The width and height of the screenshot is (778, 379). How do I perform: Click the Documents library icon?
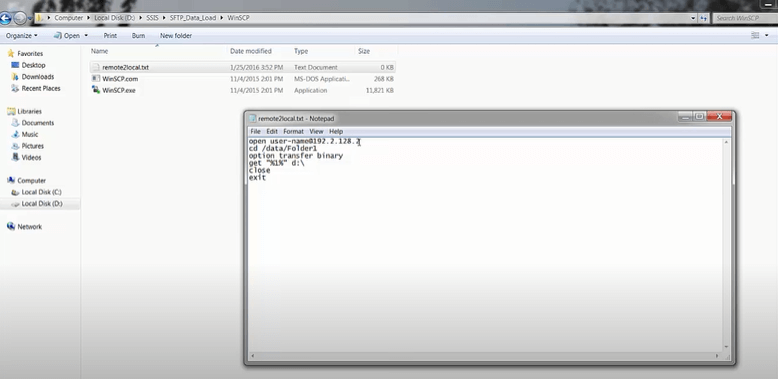click(15, 123)
